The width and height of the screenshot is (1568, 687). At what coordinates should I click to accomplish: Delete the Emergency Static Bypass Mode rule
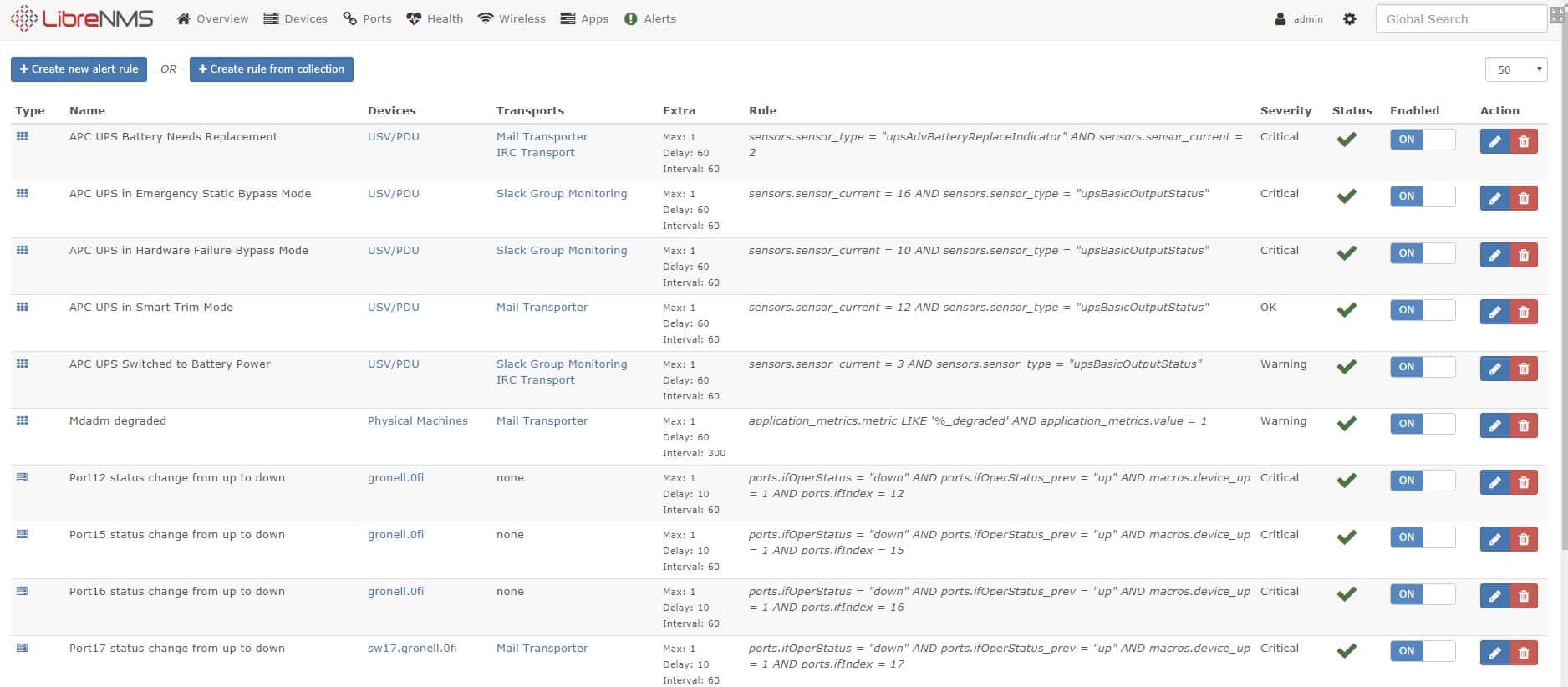(1524, 198)
